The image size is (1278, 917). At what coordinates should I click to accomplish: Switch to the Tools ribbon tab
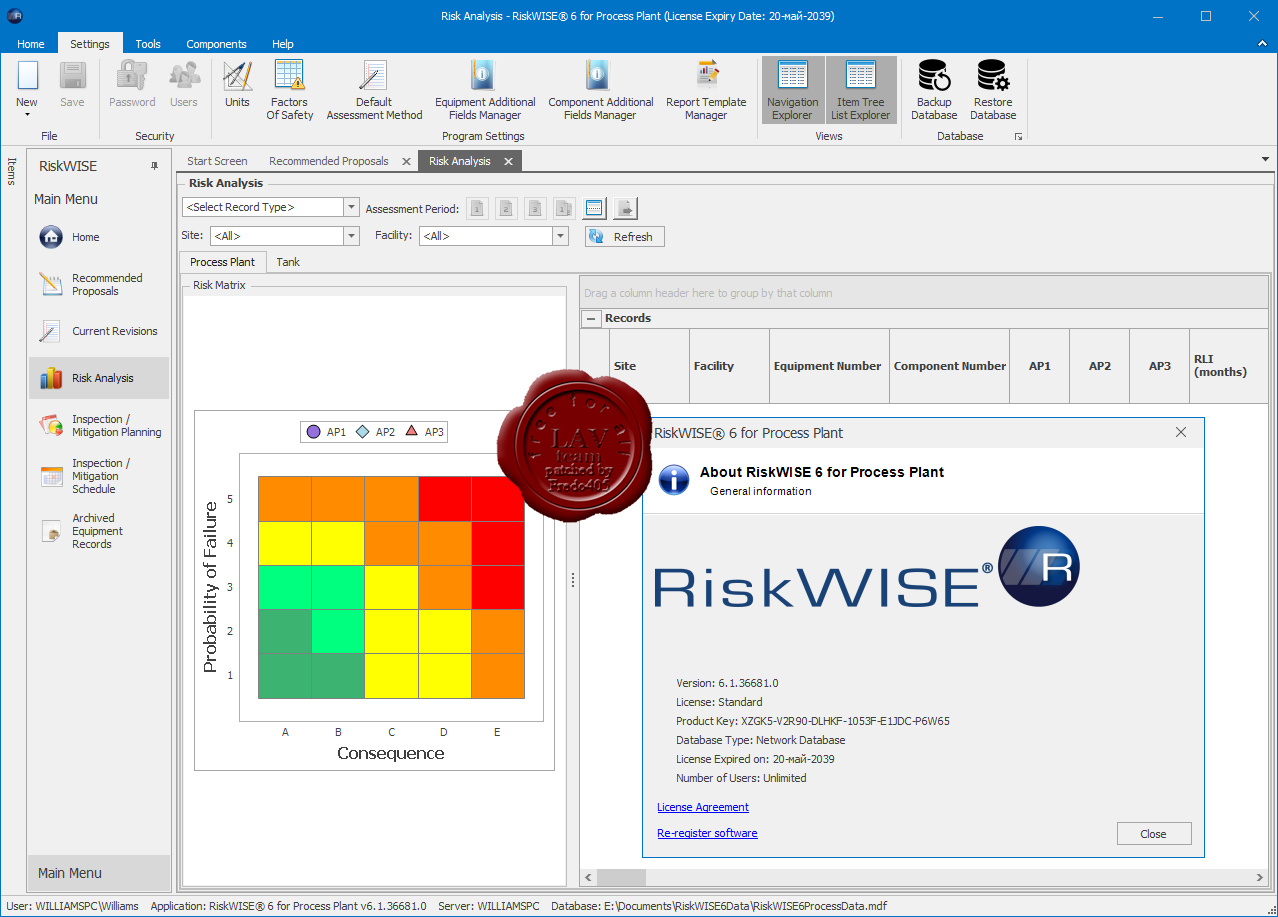[148, 44]
